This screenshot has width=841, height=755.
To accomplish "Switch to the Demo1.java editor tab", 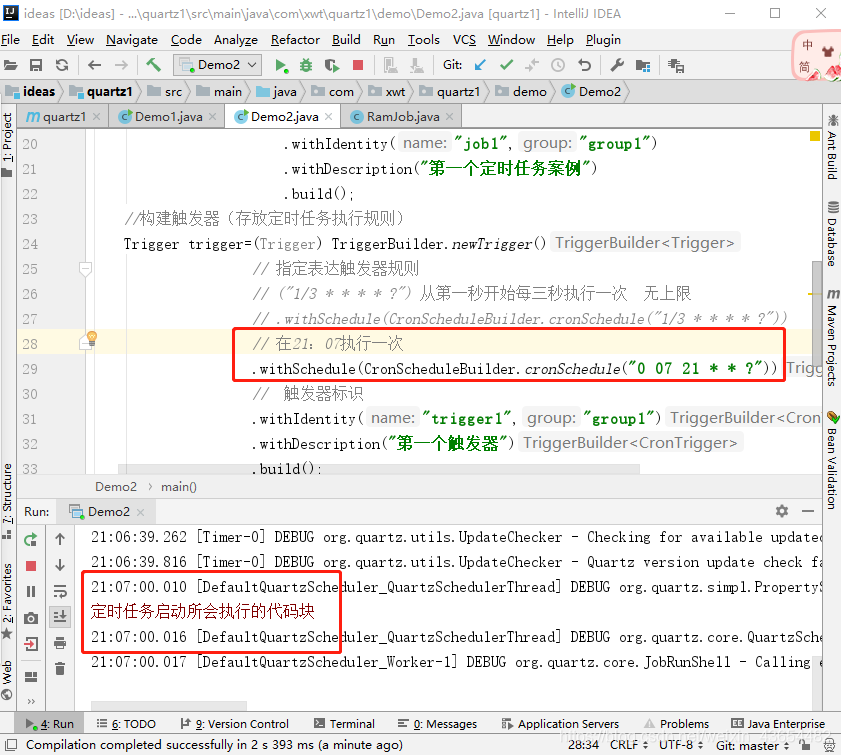I will (168, 116).
